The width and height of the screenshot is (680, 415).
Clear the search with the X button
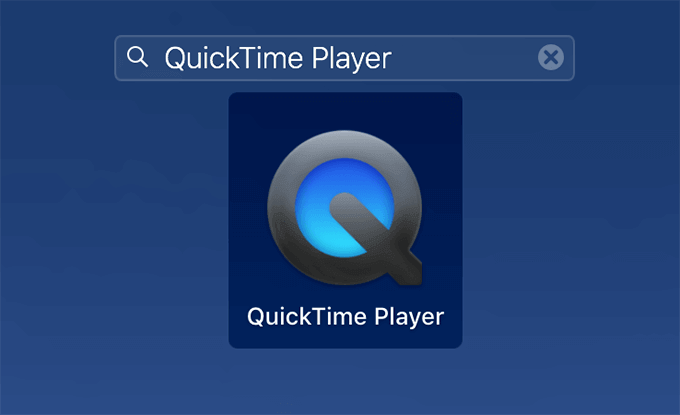(551, 57)
